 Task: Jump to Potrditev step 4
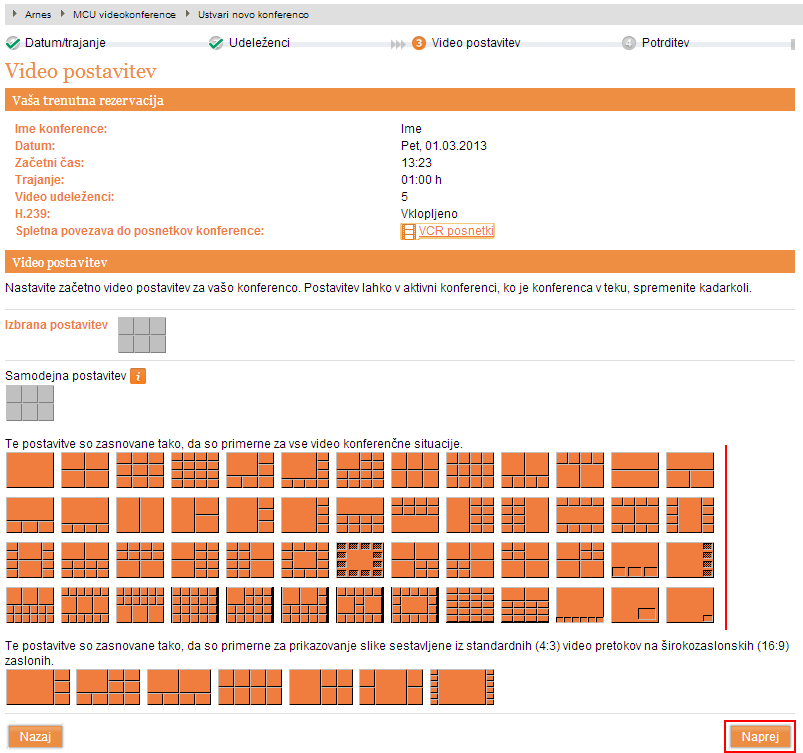[x=665, y=43]
